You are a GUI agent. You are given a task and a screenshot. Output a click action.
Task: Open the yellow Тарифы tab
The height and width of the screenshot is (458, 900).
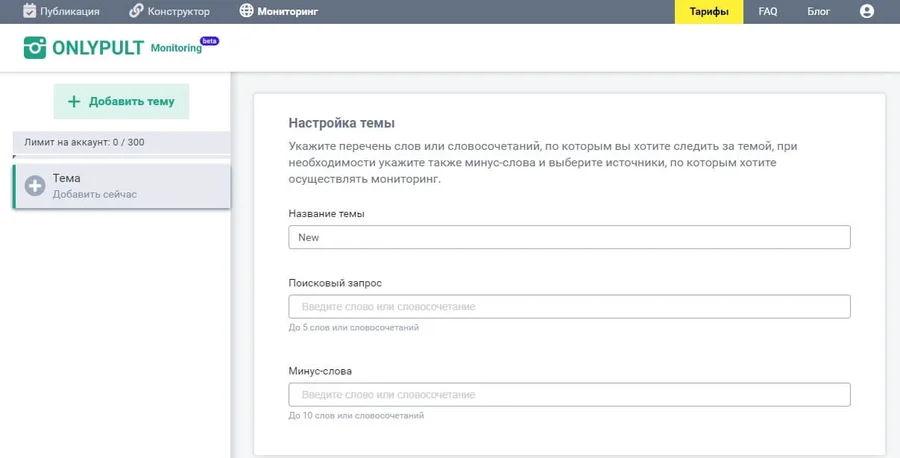tap(709, 12)
